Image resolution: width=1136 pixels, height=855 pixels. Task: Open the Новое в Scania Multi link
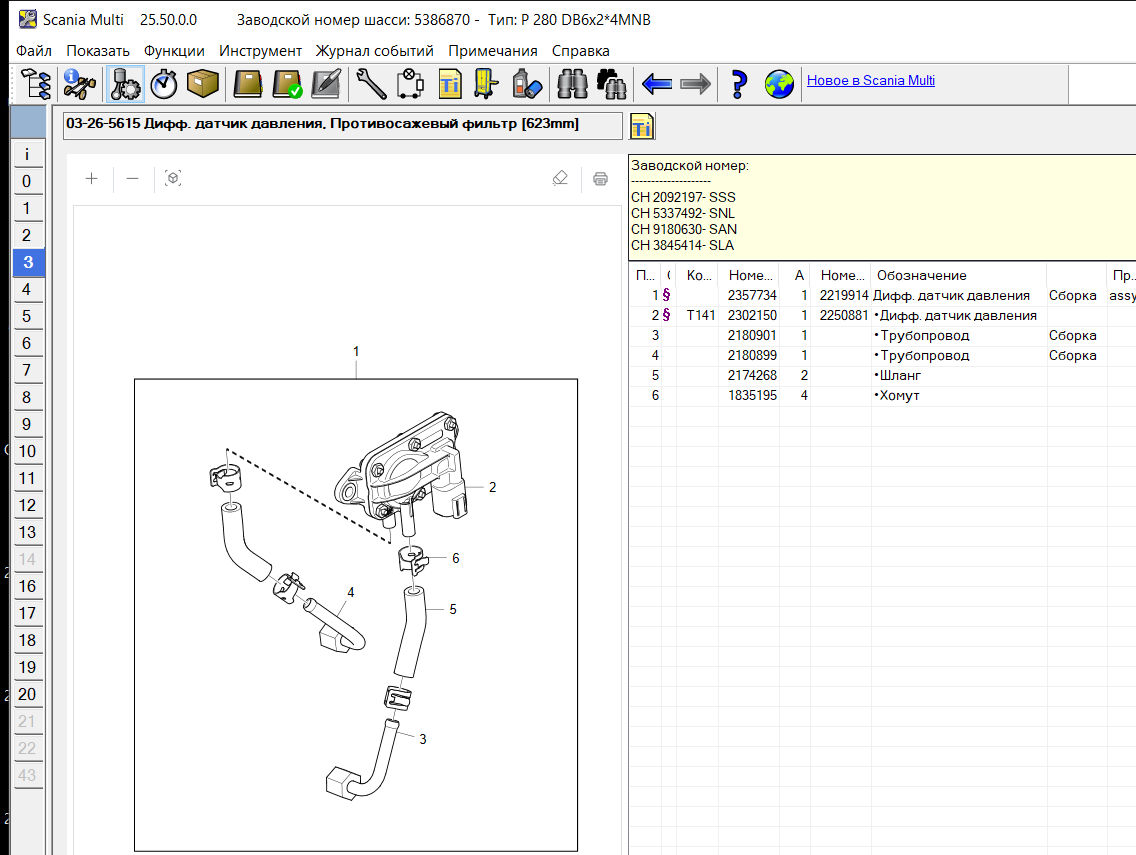pos(871,80)
